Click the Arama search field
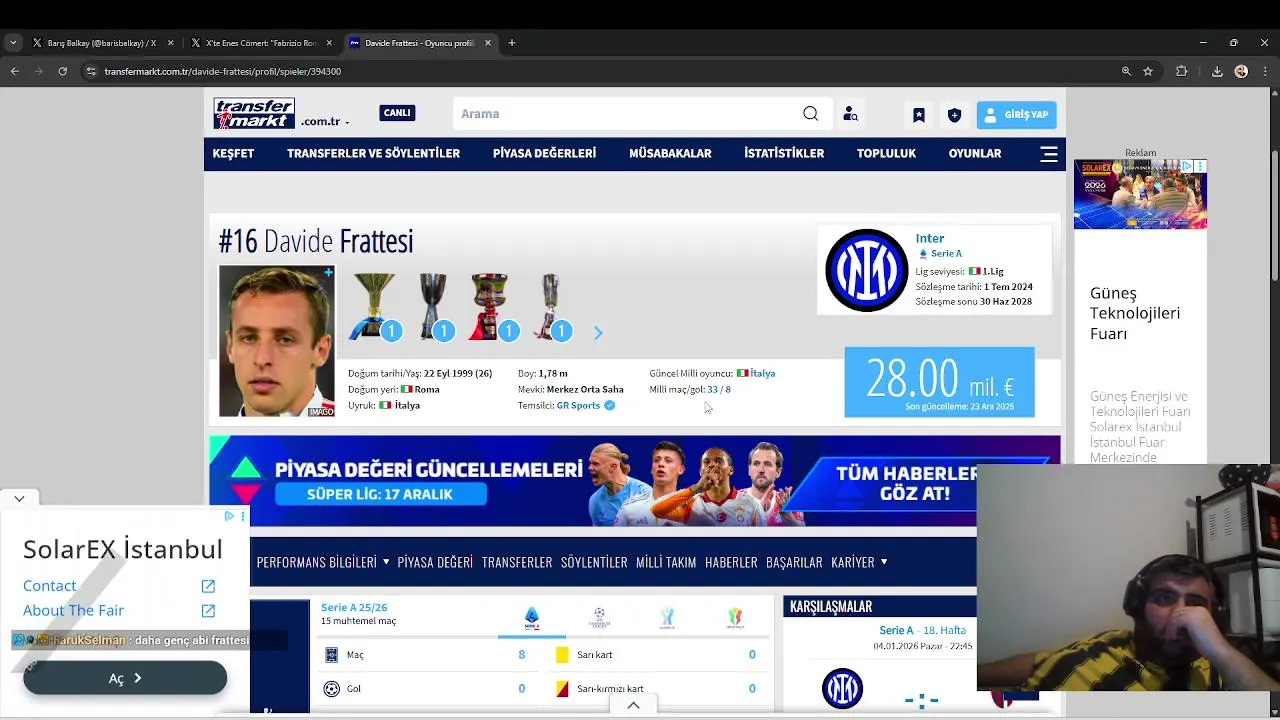Image resolution: width=1280 pixels, height=720 pixels. point(626,114)
